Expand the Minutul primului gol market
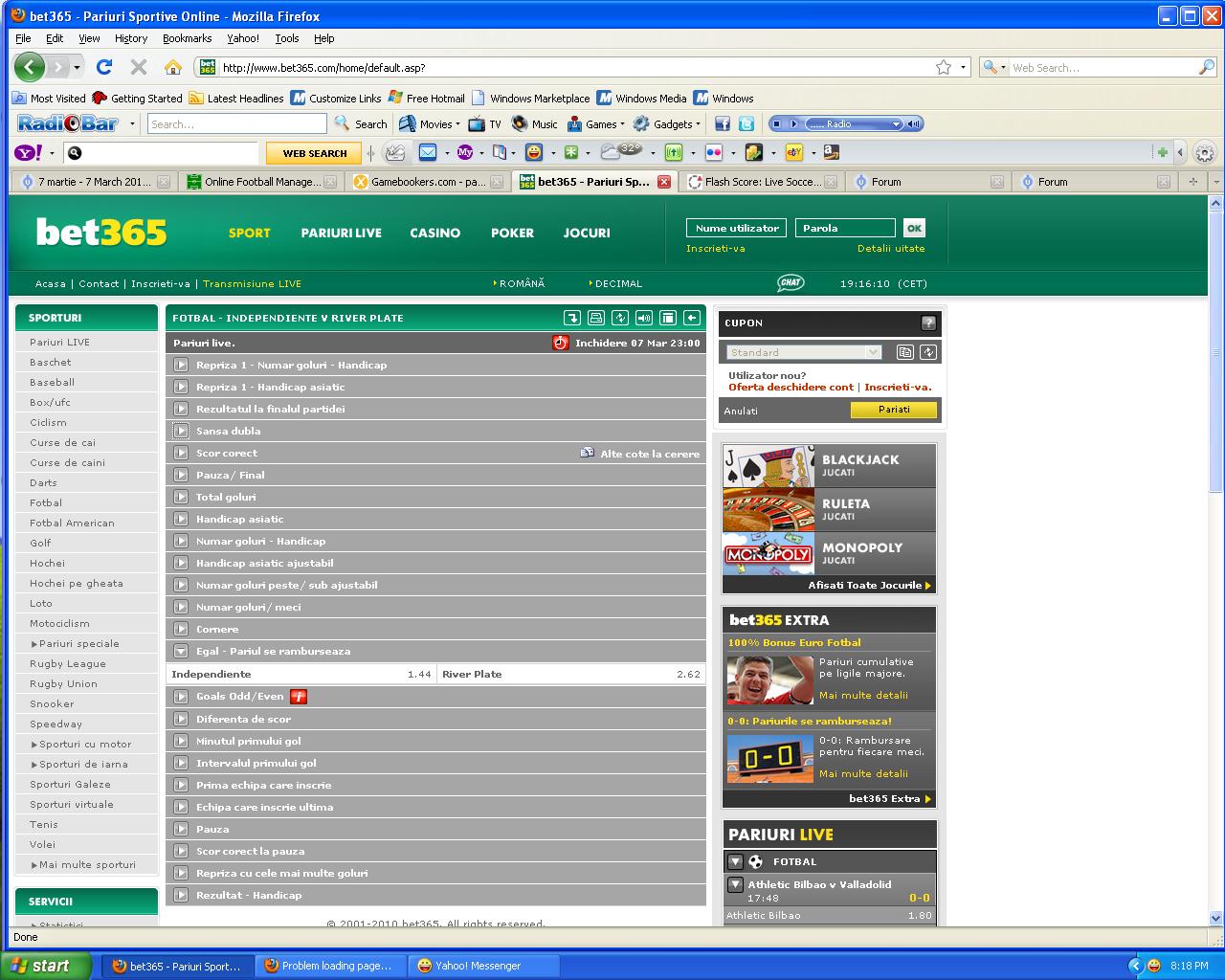The height and width of the screenshot is (980, 1225). 181,741
